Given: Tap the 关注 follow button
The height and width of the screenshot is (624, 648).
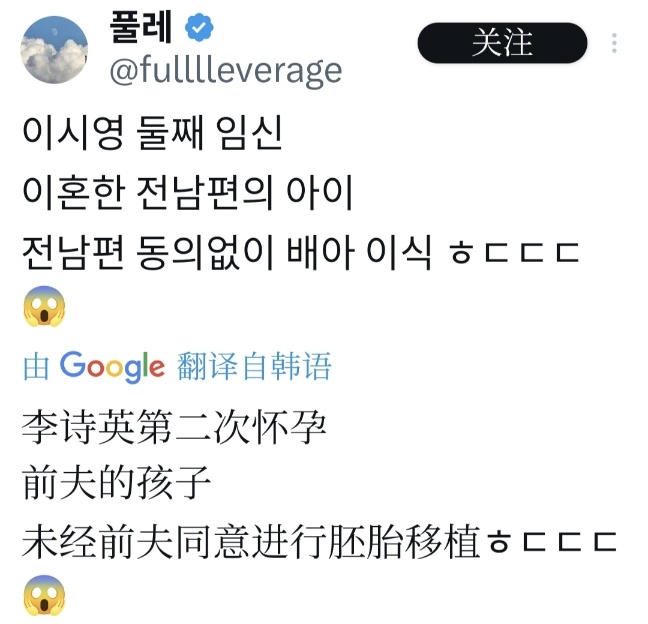Looking at the screenshot, I should click(x=502, y=43).
